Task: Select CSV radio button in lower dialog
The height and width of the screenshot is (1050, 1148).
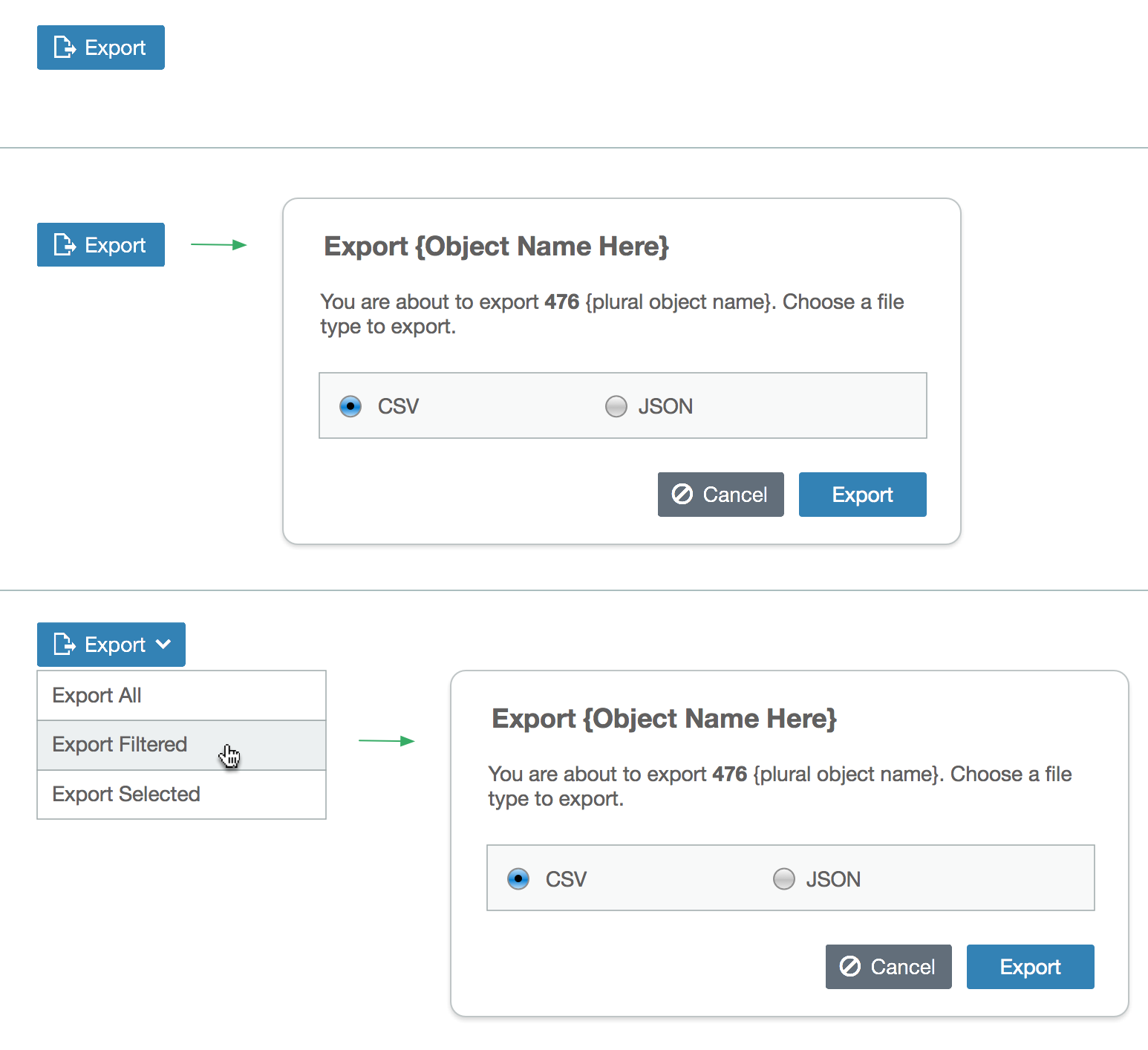Action: coord(518,878)
